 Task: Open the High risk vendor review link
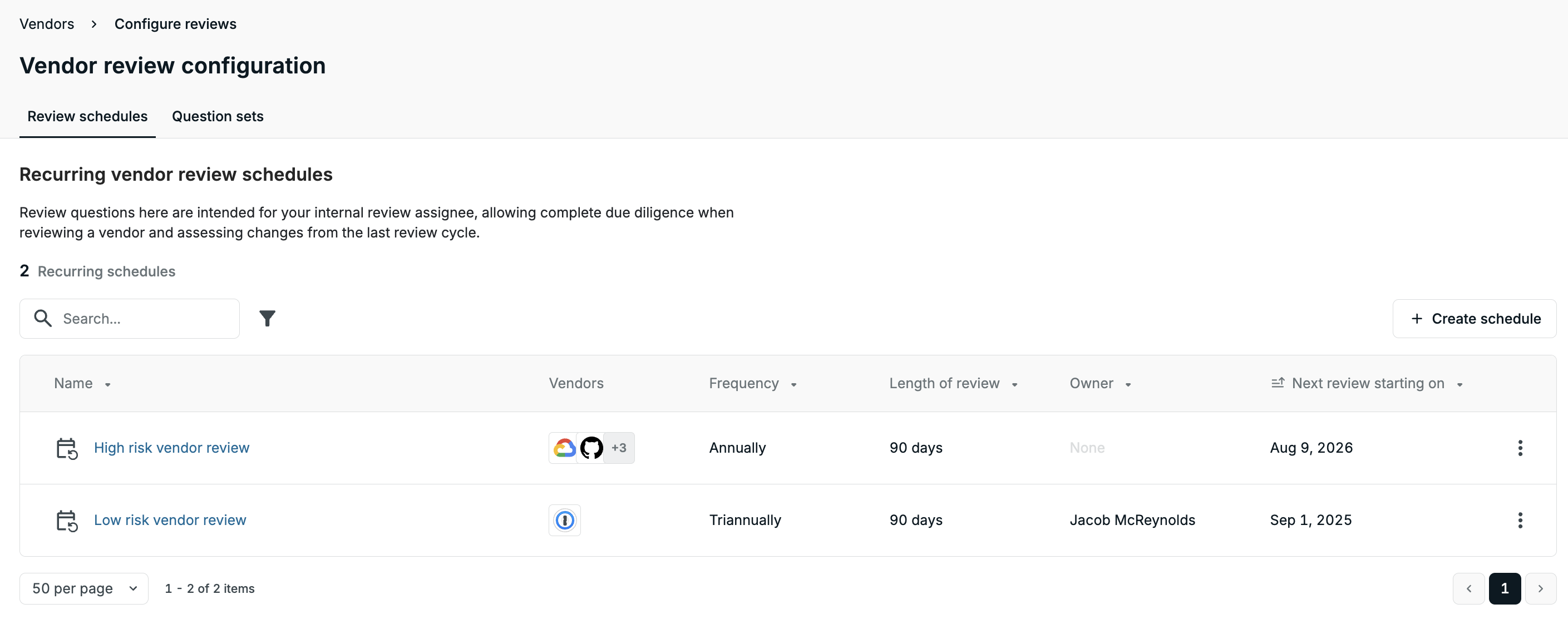click(171, 448)
